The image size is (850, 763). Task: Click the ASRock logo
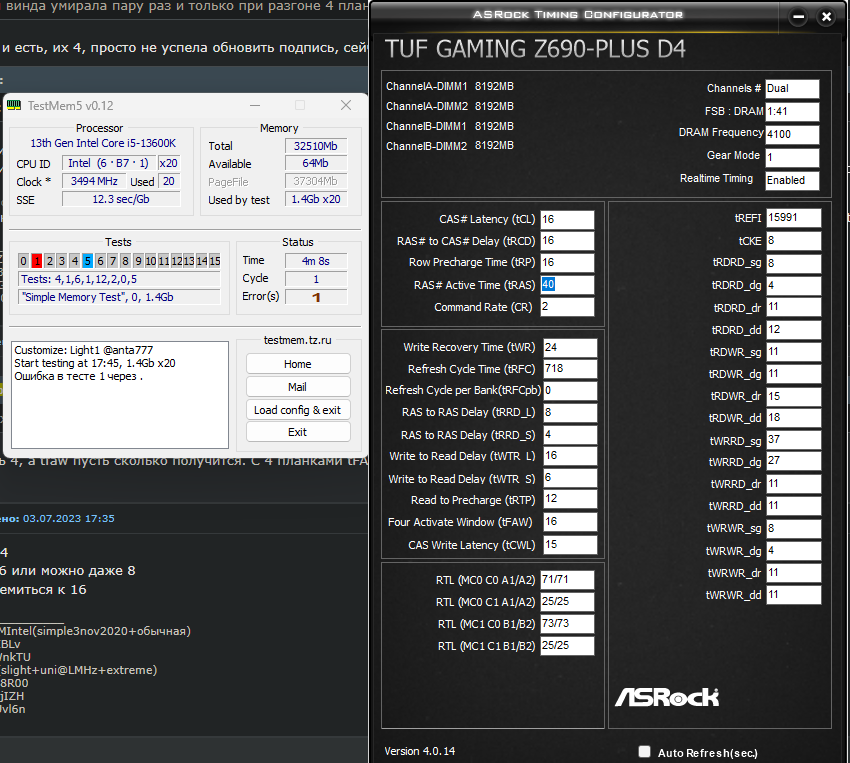667,697
